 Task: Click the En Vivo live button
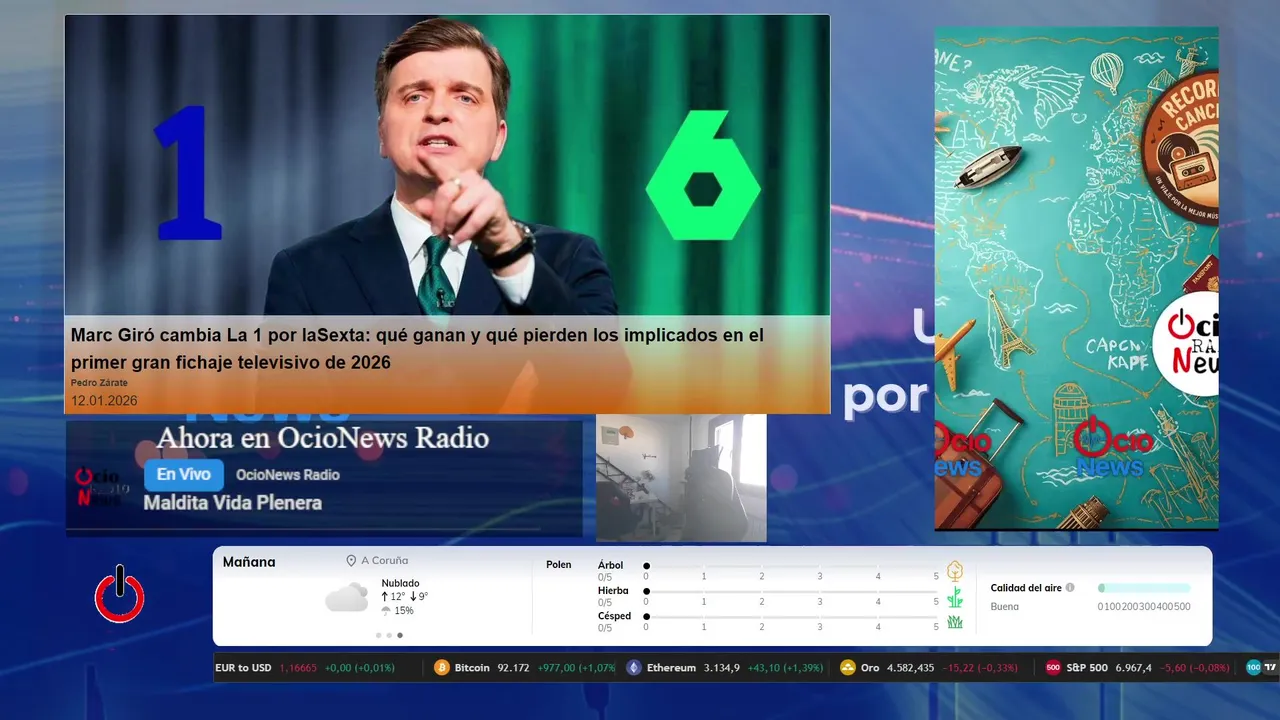(184, 475)
